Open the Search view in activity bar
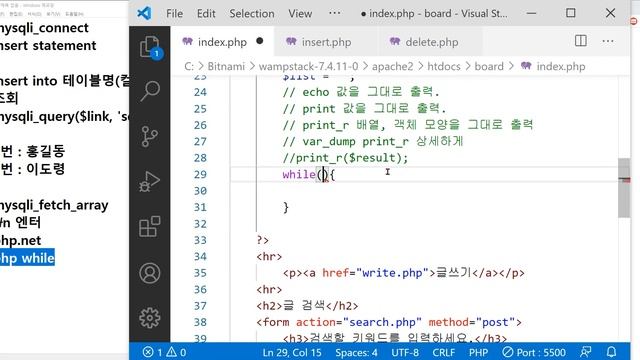This screenshot has height=360, width=640. [x=150, y=91]
